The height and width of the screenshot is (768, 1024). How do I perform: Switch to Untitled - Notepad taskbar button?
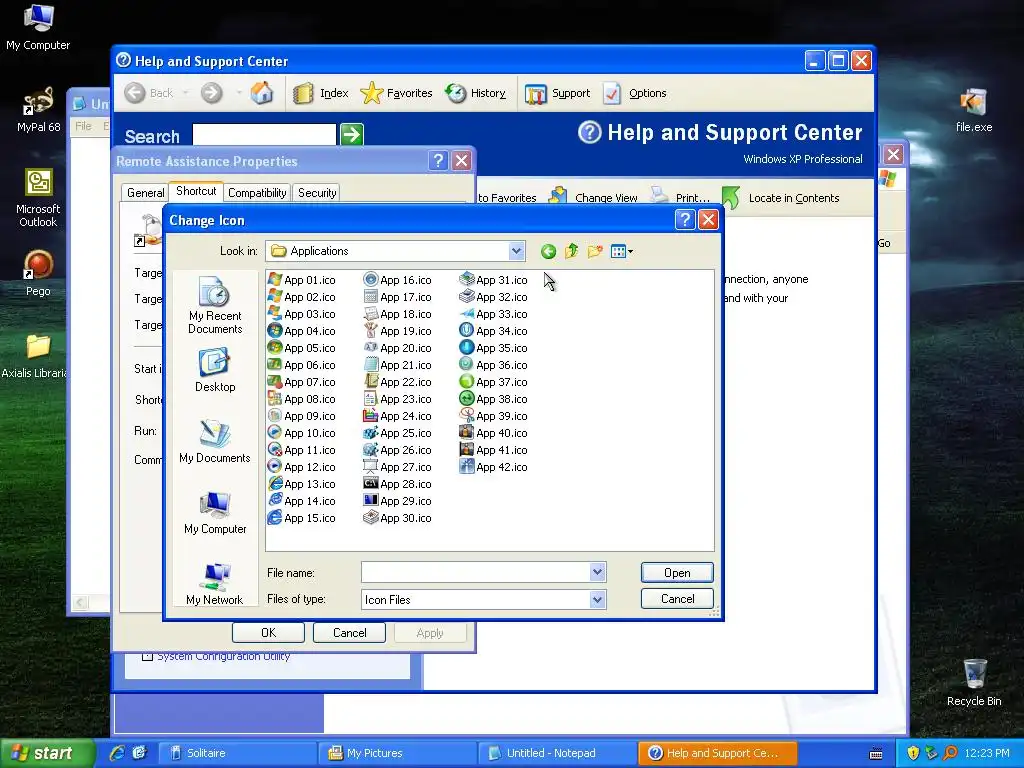[558, 753]
